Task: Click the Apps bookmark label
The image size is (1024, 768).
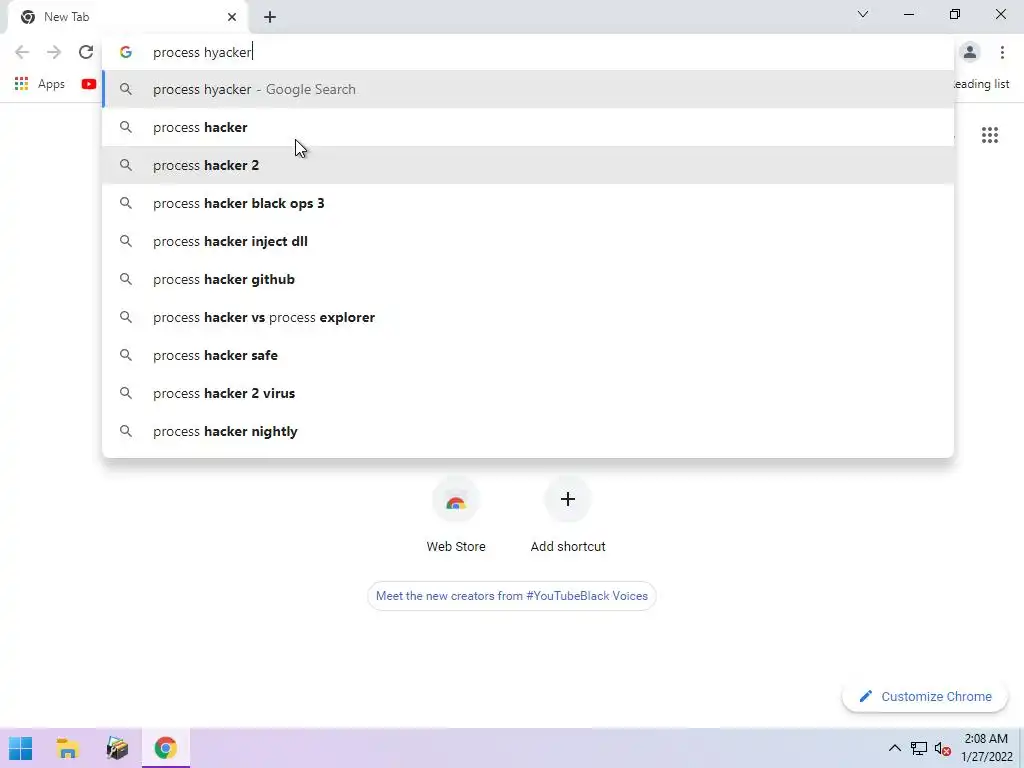Action: (x=52, y=84)
